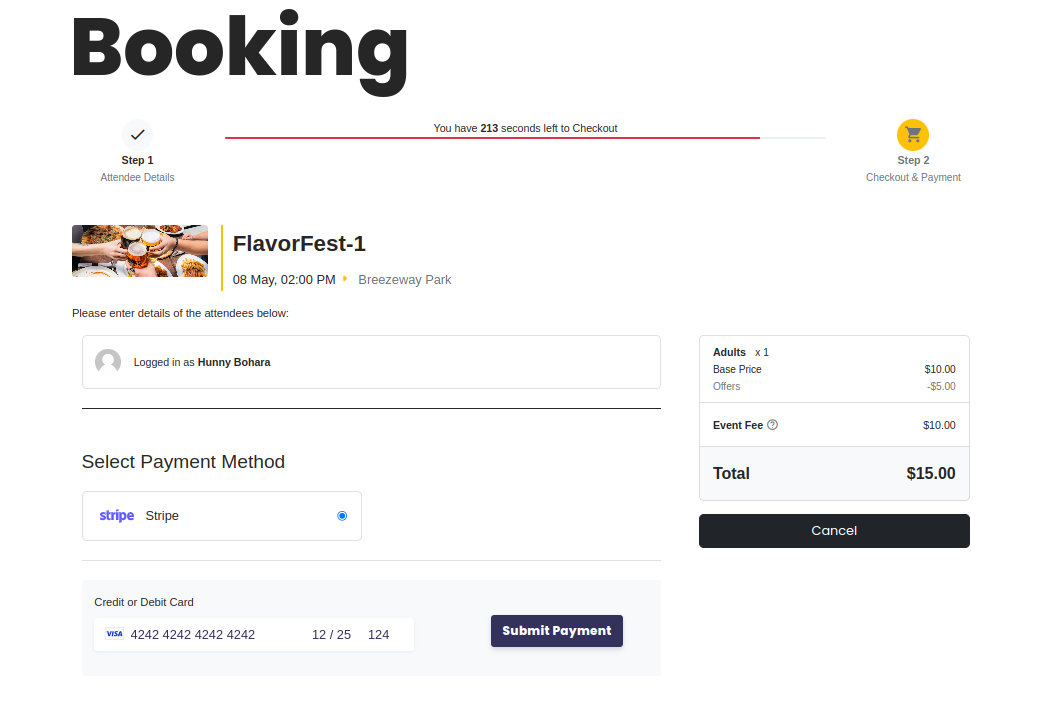Click the Attendee Details step label
Viewport: 1056px width, 716px height.
137,177
